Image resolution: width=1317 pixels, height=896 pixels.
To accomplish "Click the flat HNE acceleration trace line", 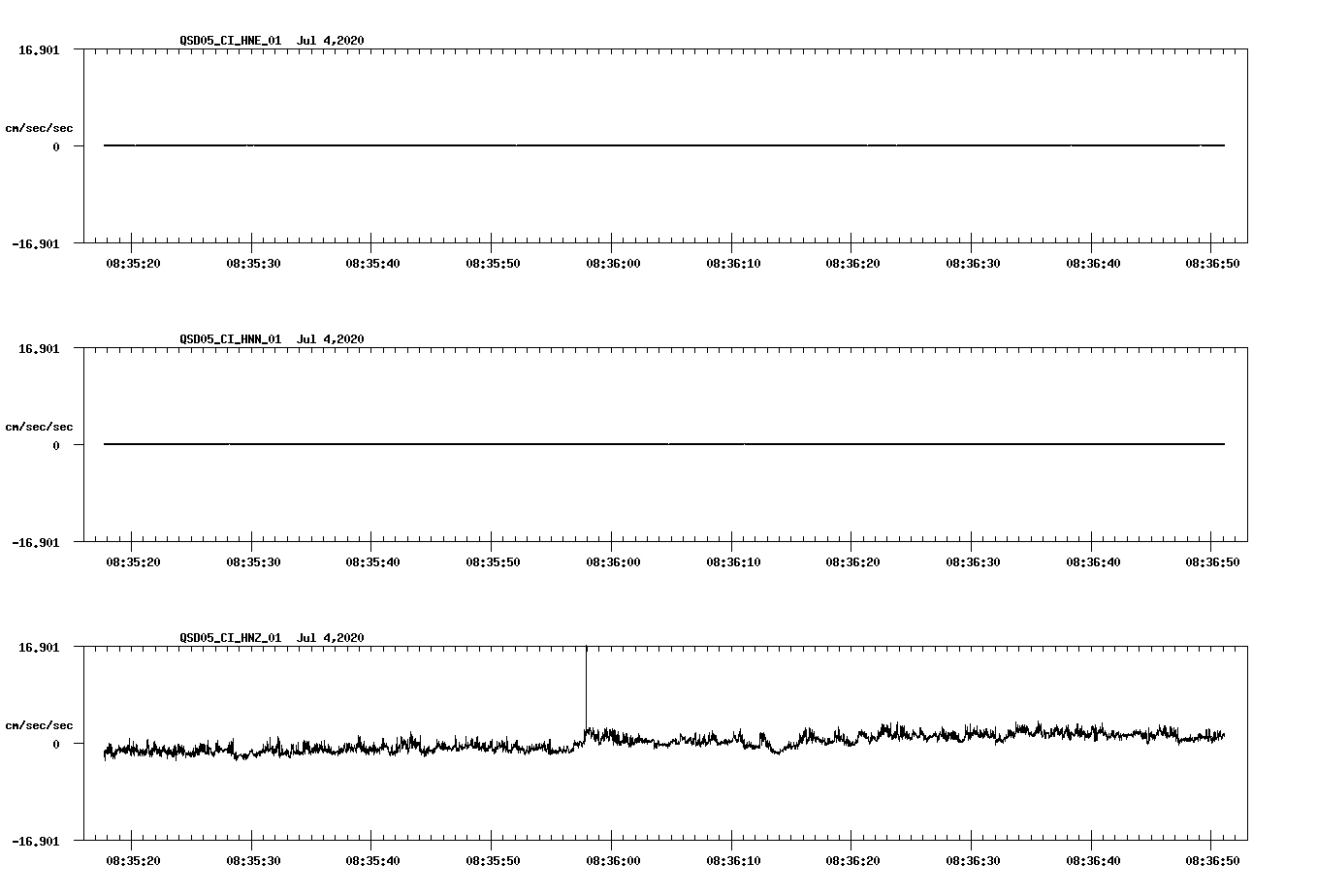I will (x=664, y=145).
